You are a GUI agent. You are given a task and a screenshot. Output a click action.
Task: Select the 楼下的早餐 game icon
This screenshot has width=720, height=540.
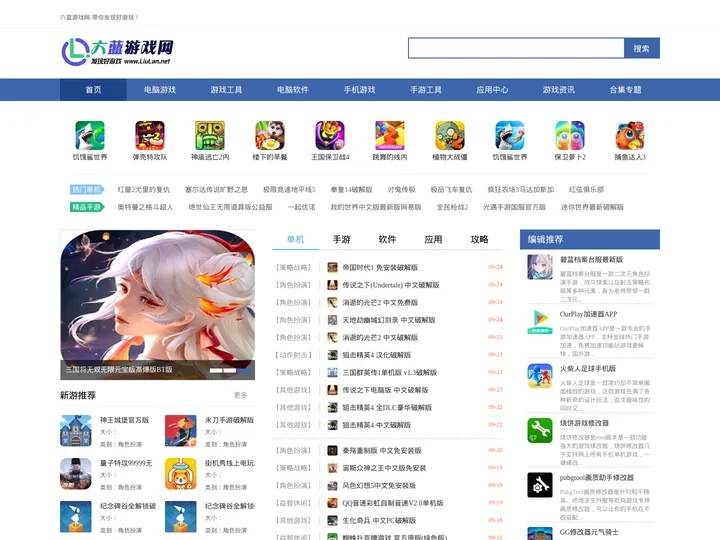270,135
